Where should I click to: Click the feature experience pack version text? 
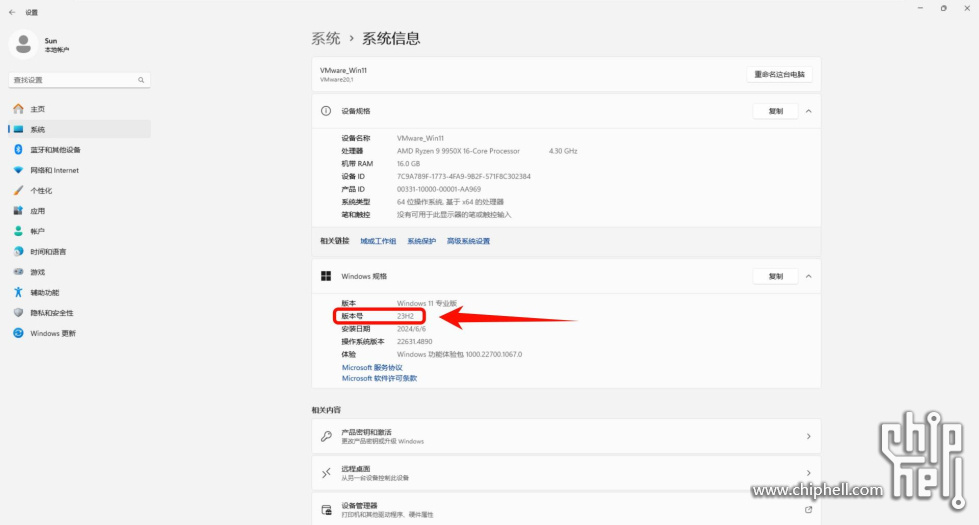pos(460,355)
